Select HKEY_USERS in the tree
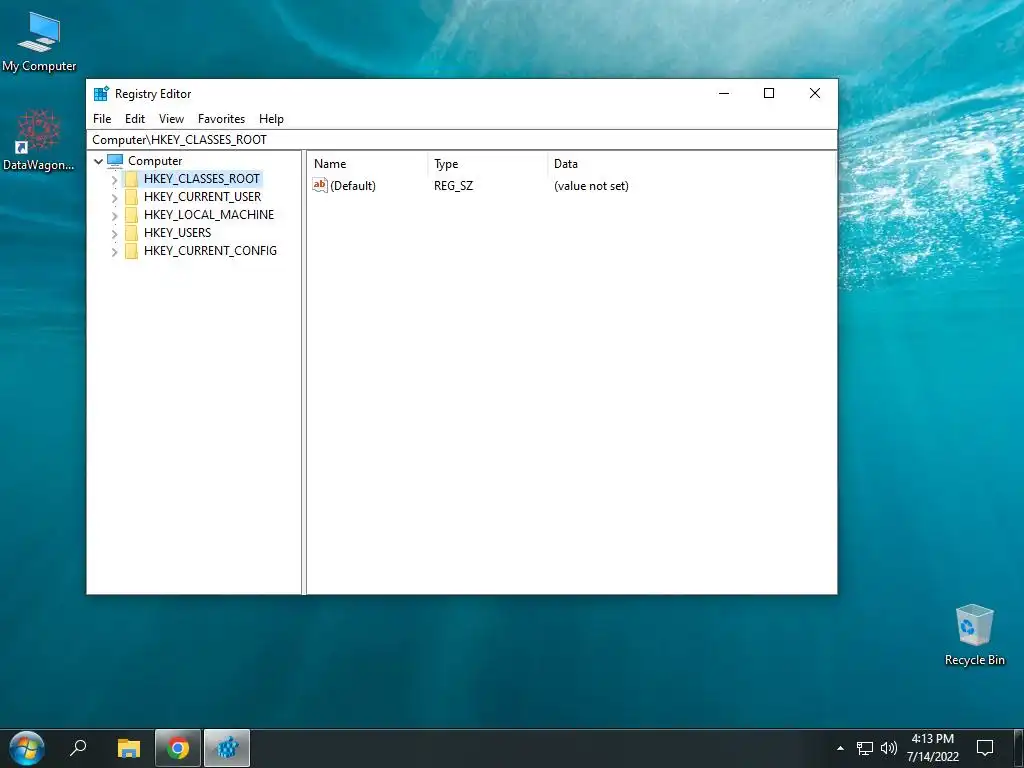Image resolution: width=1024 pixels, height=768 pixels. click(x=178, y=232)
